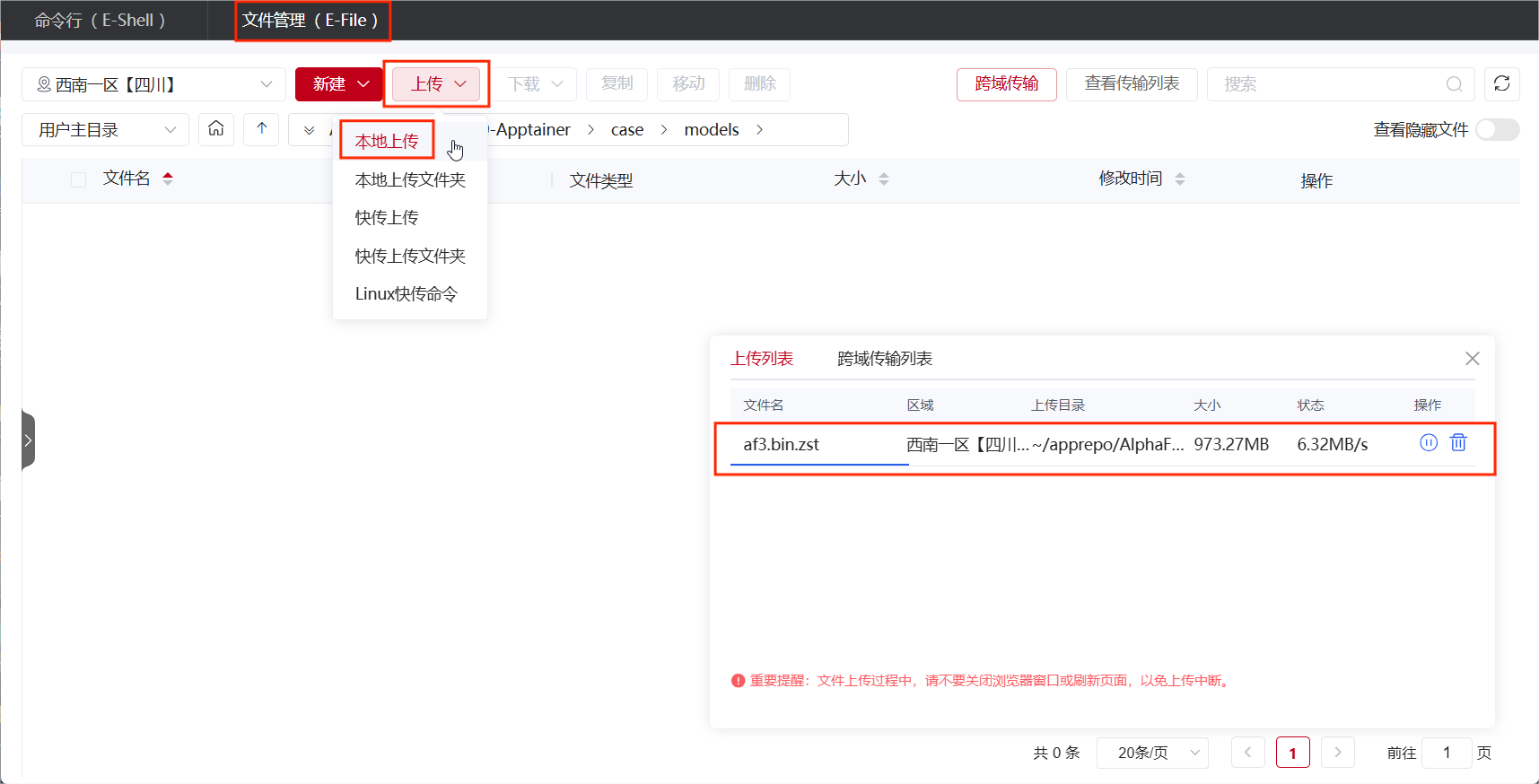Screen dimensions: 1539x784
Task: Click the refresh icon button
Action: (x=1501, y=84)
